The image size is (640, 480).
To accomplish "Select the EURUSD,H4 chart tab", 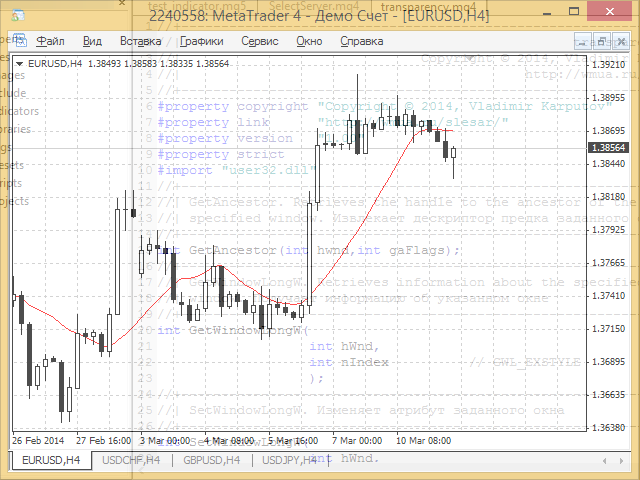I will (51, 460).
